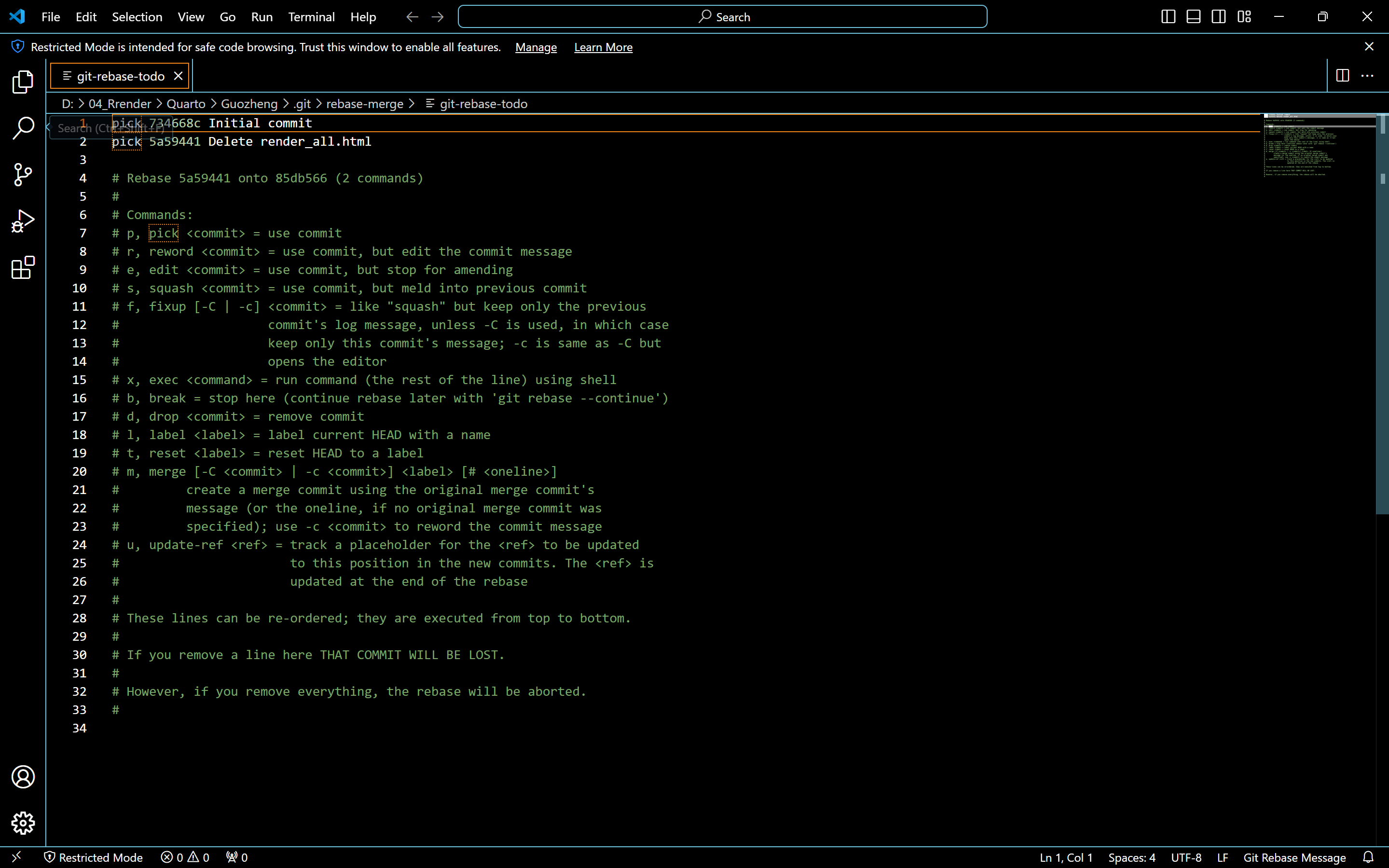Open the Manage gear icon
Screen dimensions: 1389x868
(23, 823)
